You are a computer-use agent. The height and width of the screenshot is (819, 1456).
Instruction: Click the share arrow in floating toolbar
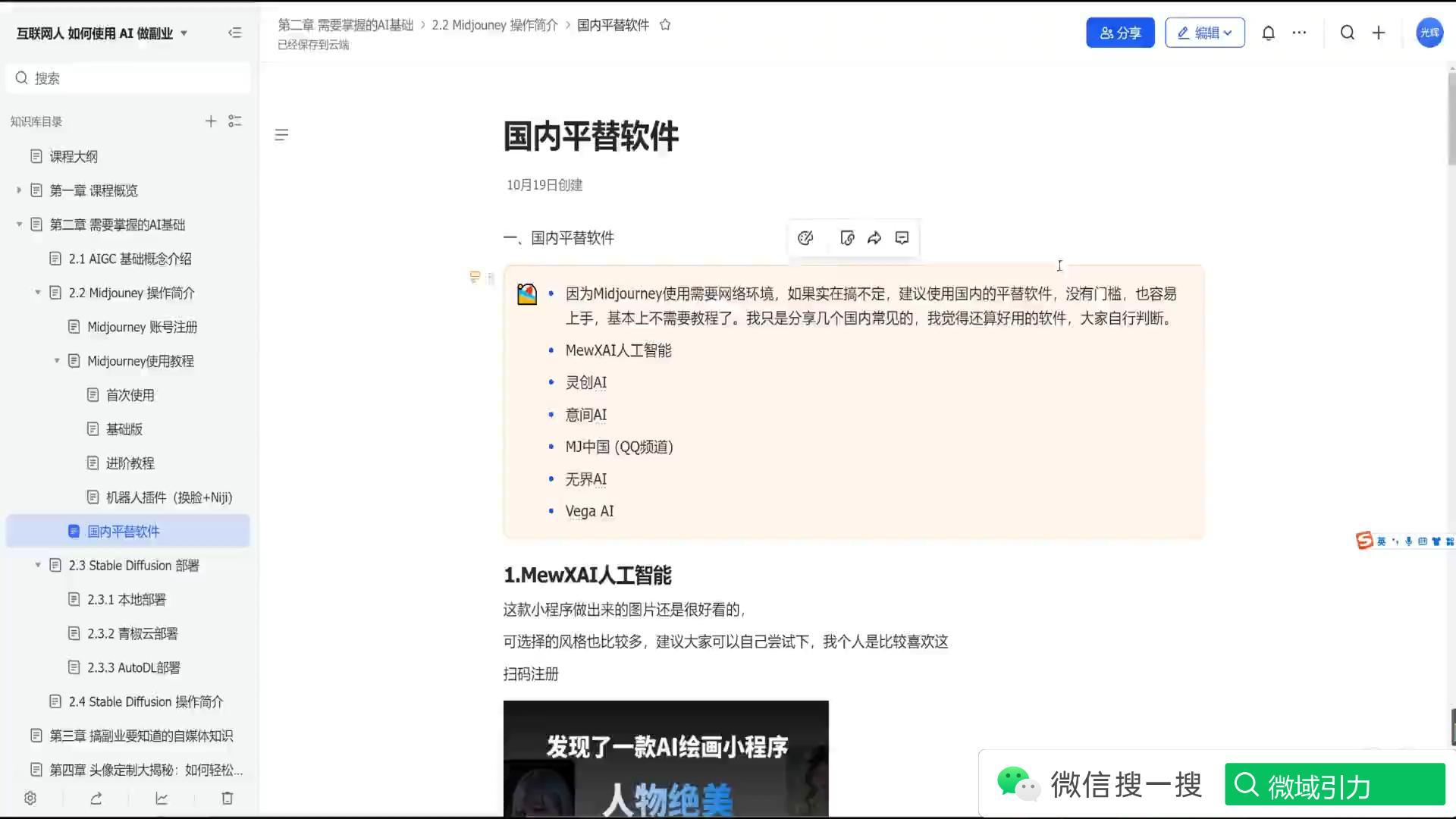(x=874, y=238)
